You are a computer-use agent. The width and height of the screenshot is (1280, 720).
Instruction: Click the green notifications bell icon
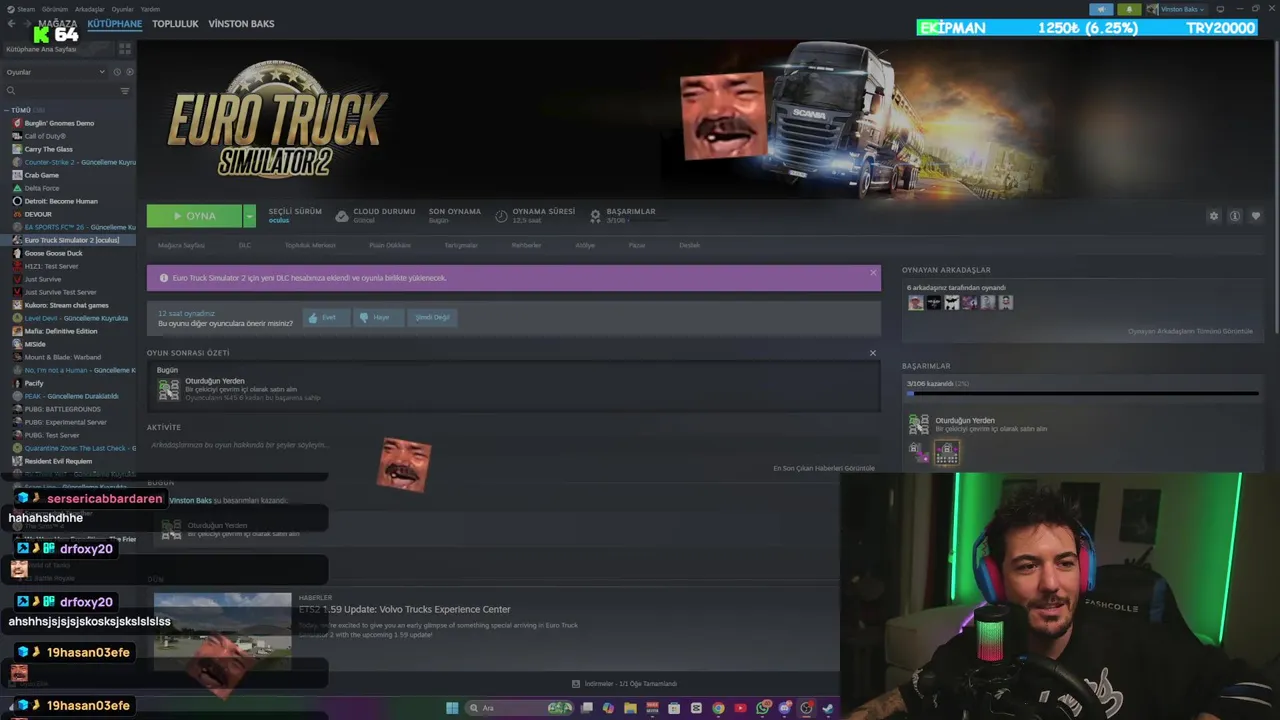coord(1130,9)
